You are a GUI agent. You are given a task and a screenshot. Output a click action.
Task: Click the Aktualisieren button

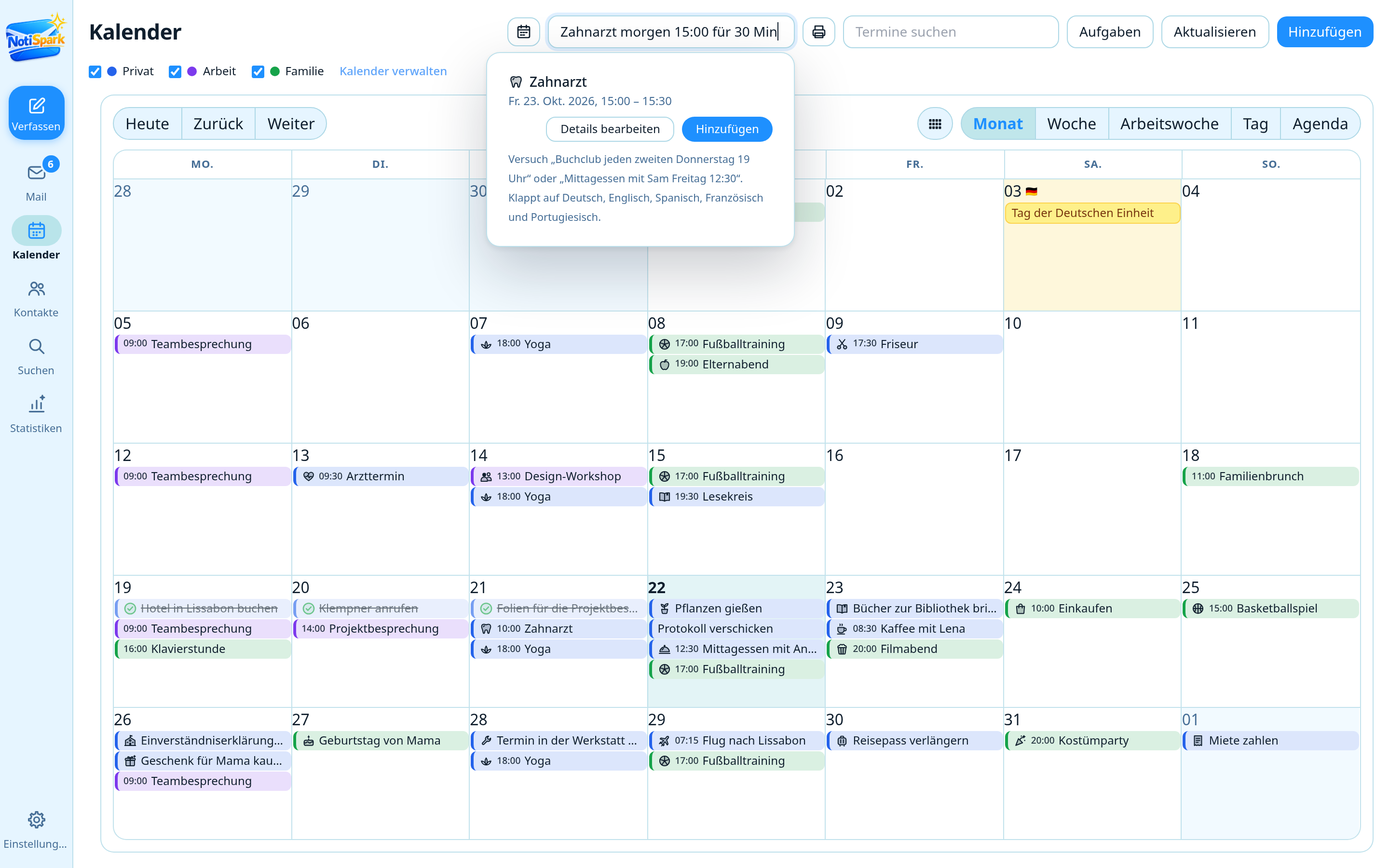pos(1214,31)
